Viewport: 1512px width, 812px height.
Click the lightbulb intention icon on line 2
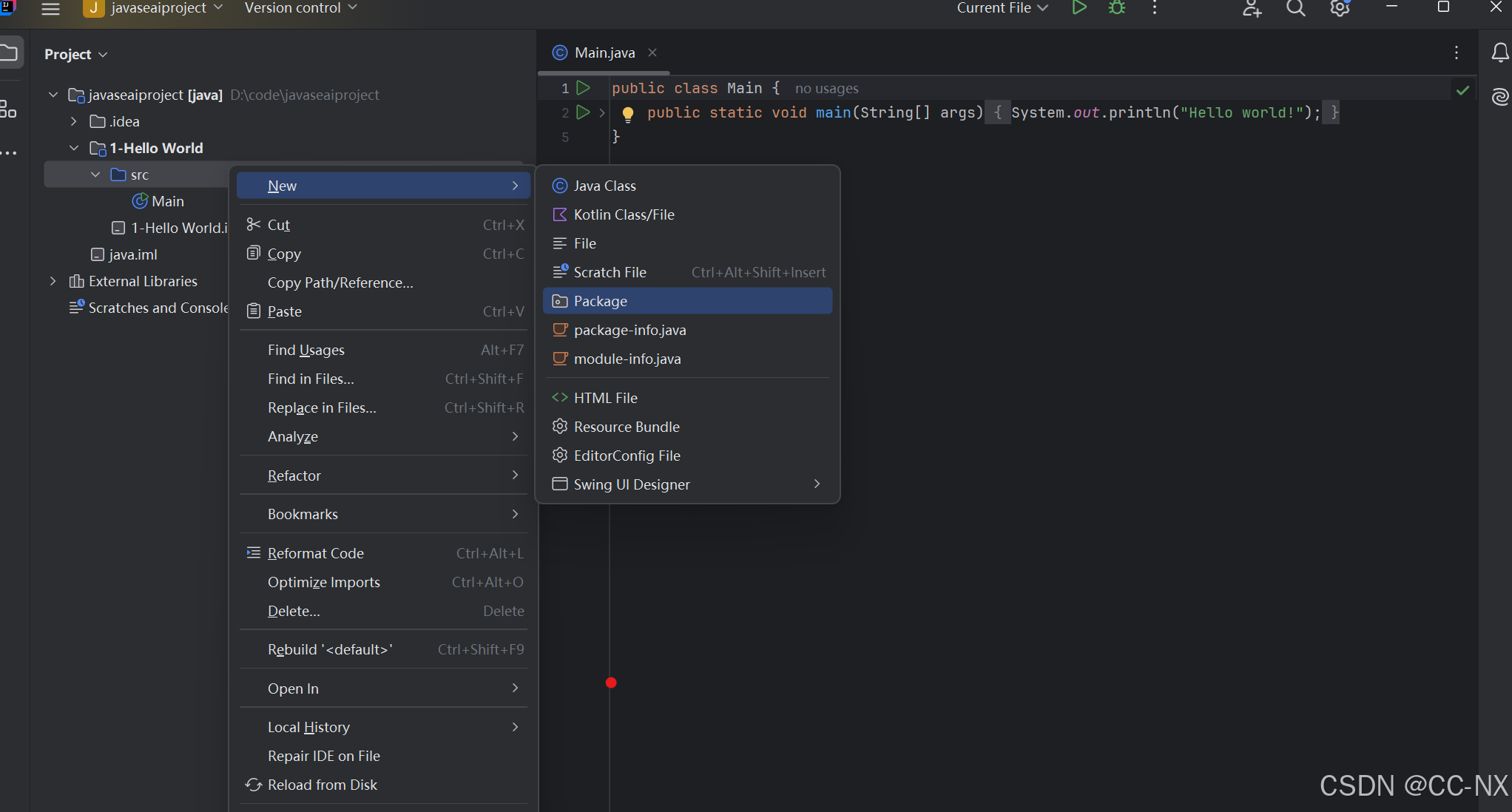coord(627,113)
